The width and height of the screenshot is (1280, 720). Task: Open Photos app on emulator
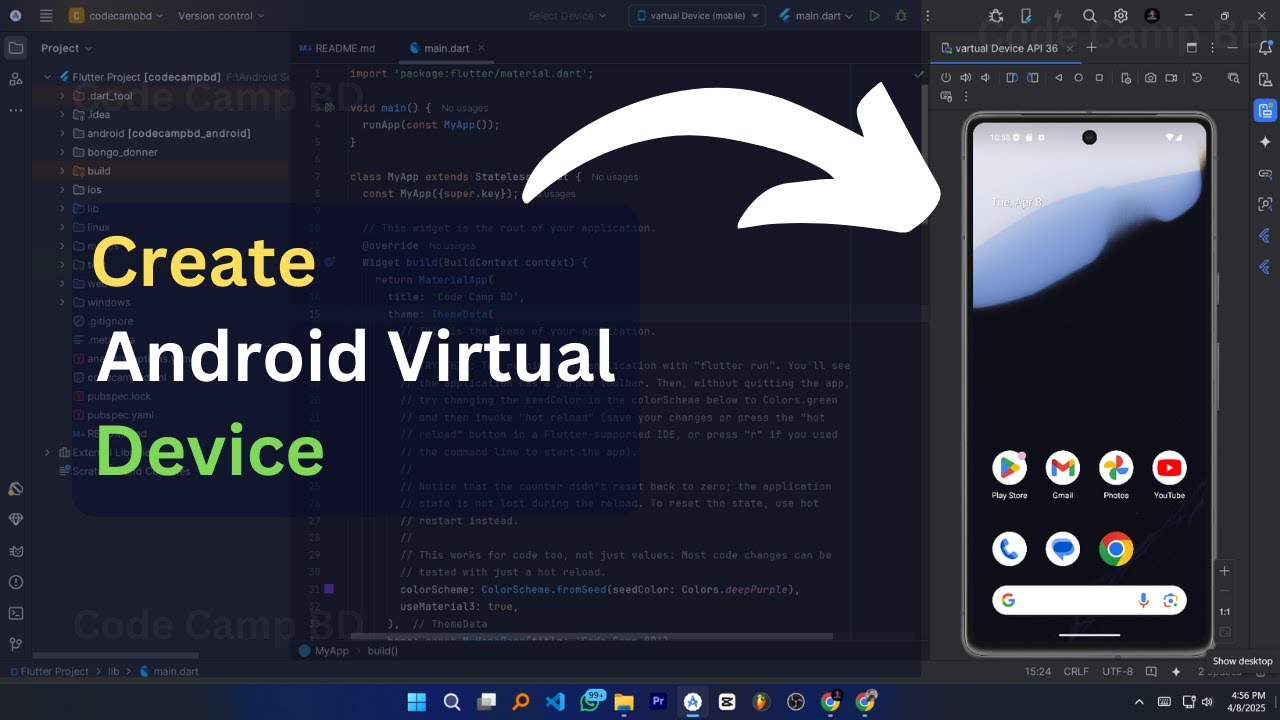point(1116,468)
